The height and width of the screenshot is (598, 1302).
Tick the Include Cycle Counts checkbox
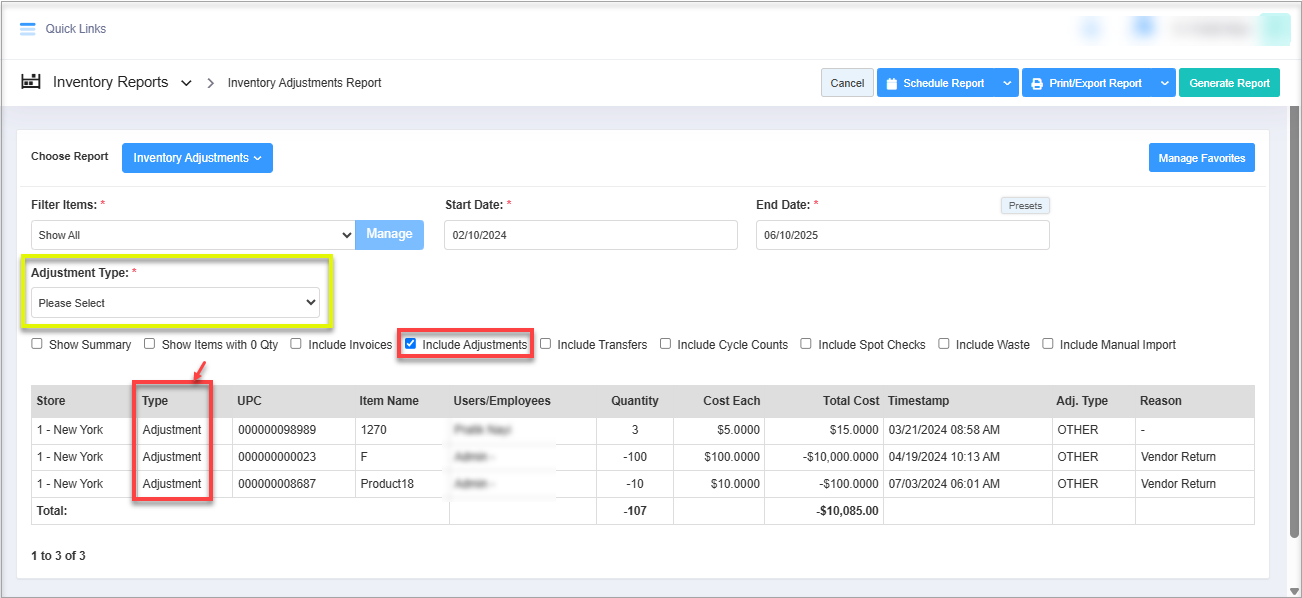pyautogui.click(x=666, y=344)
